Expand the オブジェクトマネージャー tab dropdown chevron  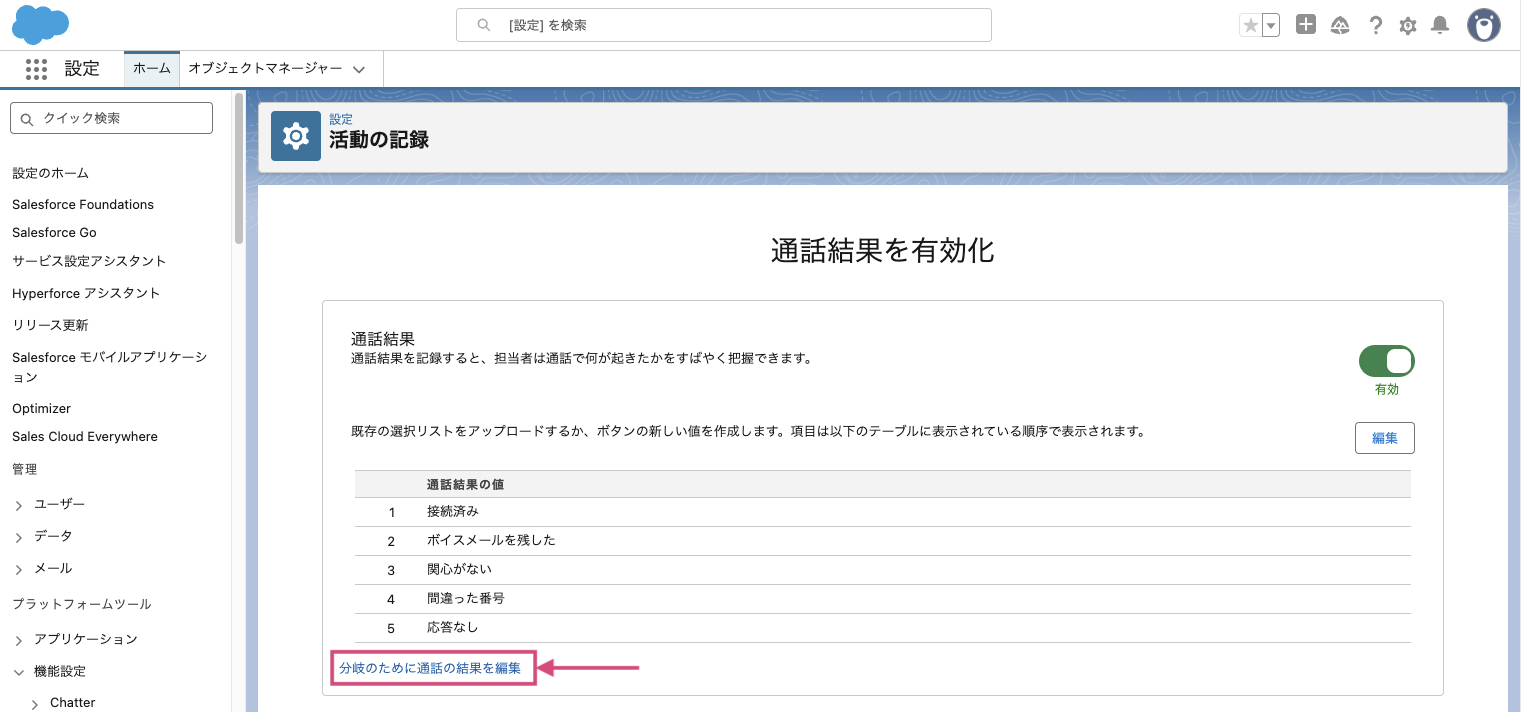coord(359,69)
